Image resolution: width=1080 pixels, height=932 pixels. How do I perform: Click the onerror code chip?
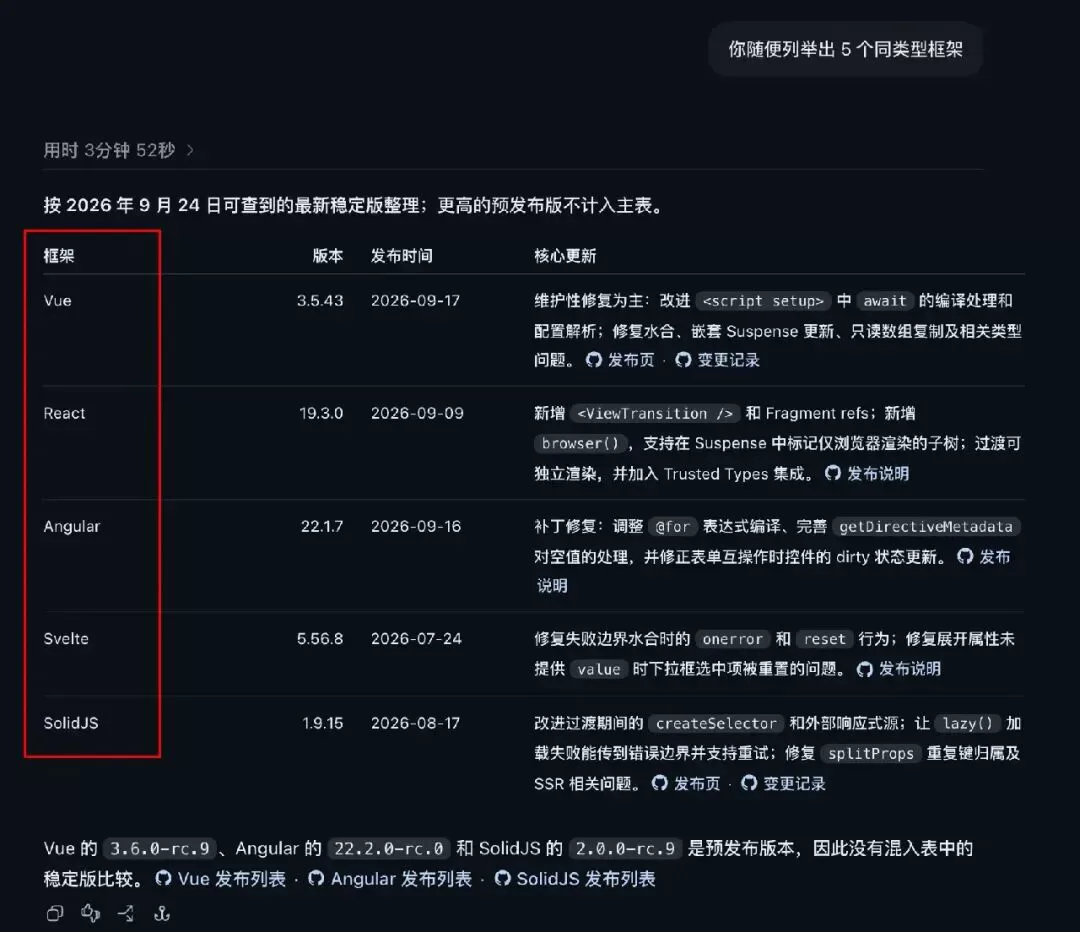[732, 639]
